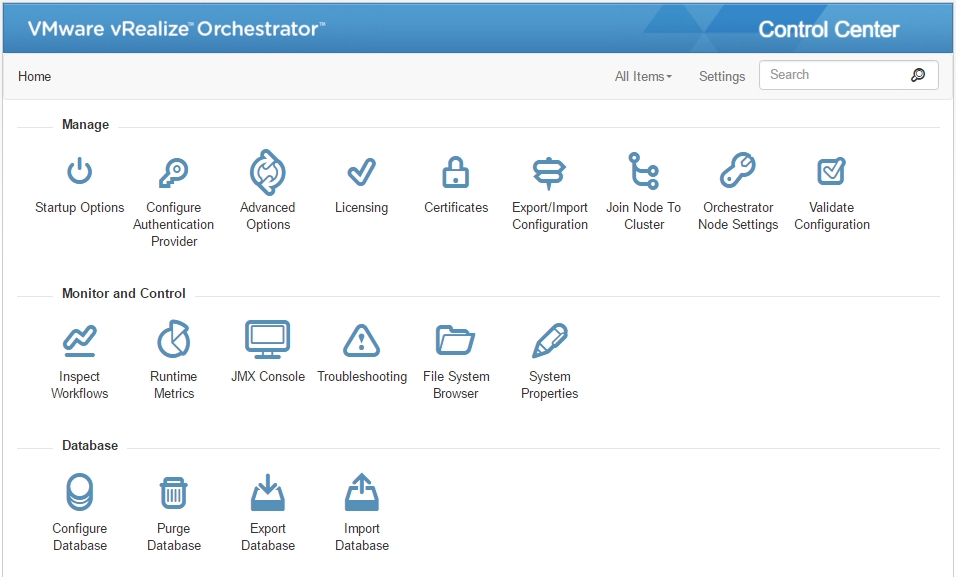The width and height of the screenshot is (956, 577).
Task: Open the Export Database download icon
Action: 268,492
